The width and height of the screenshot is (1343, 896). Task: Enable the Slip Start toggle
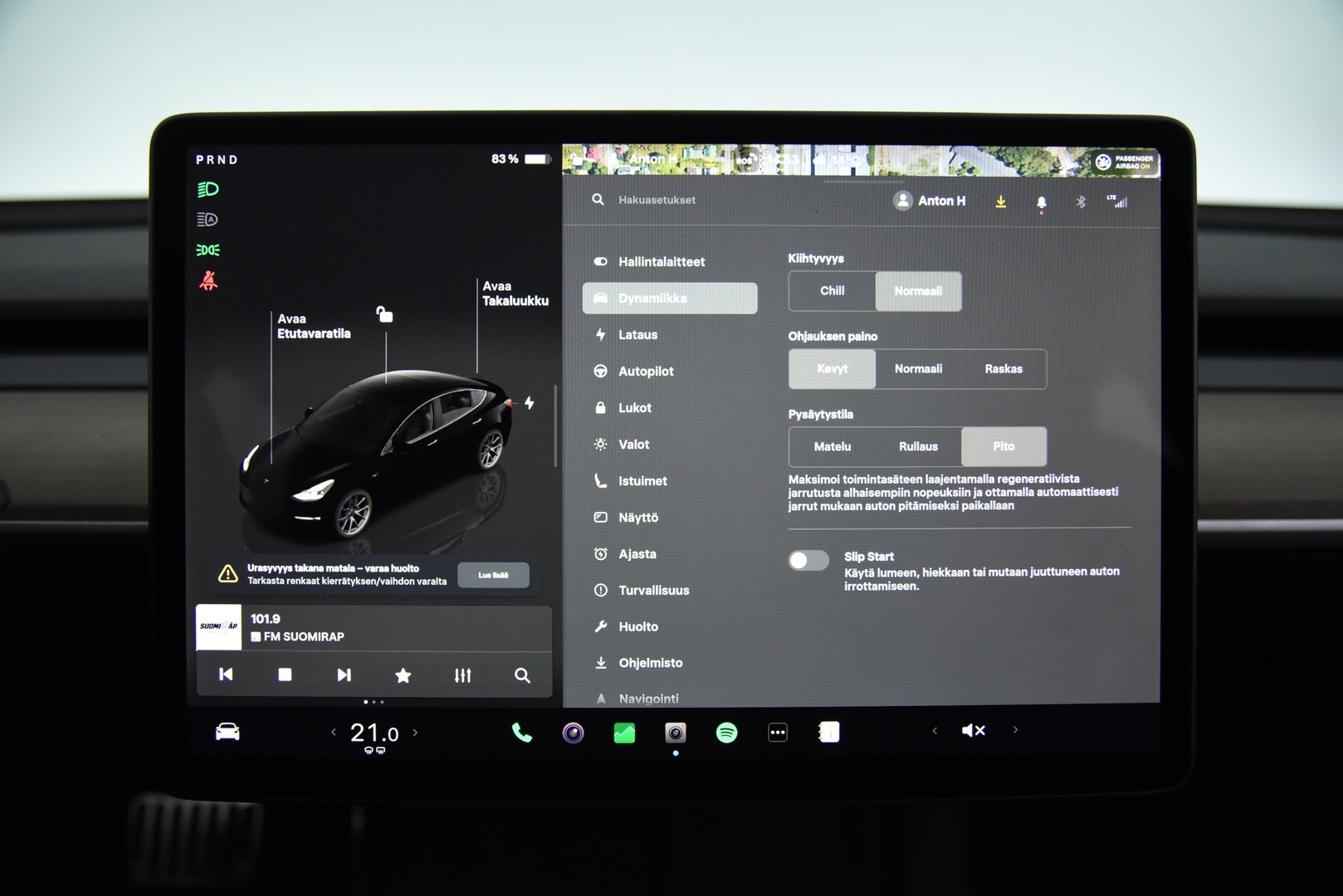coord(808,561)
